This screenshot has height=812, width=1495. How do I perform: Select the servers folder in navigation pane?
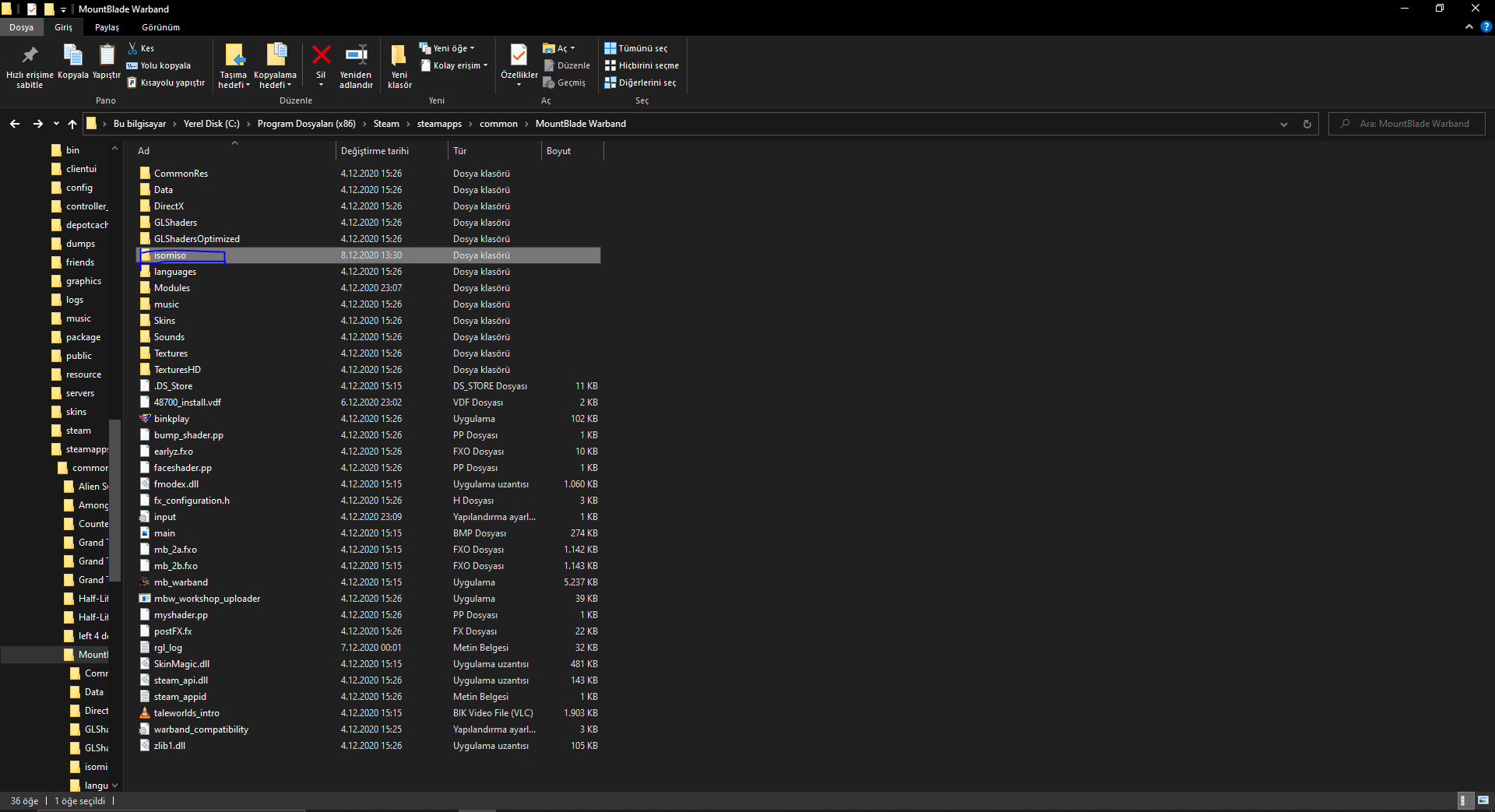click(80, 393)
